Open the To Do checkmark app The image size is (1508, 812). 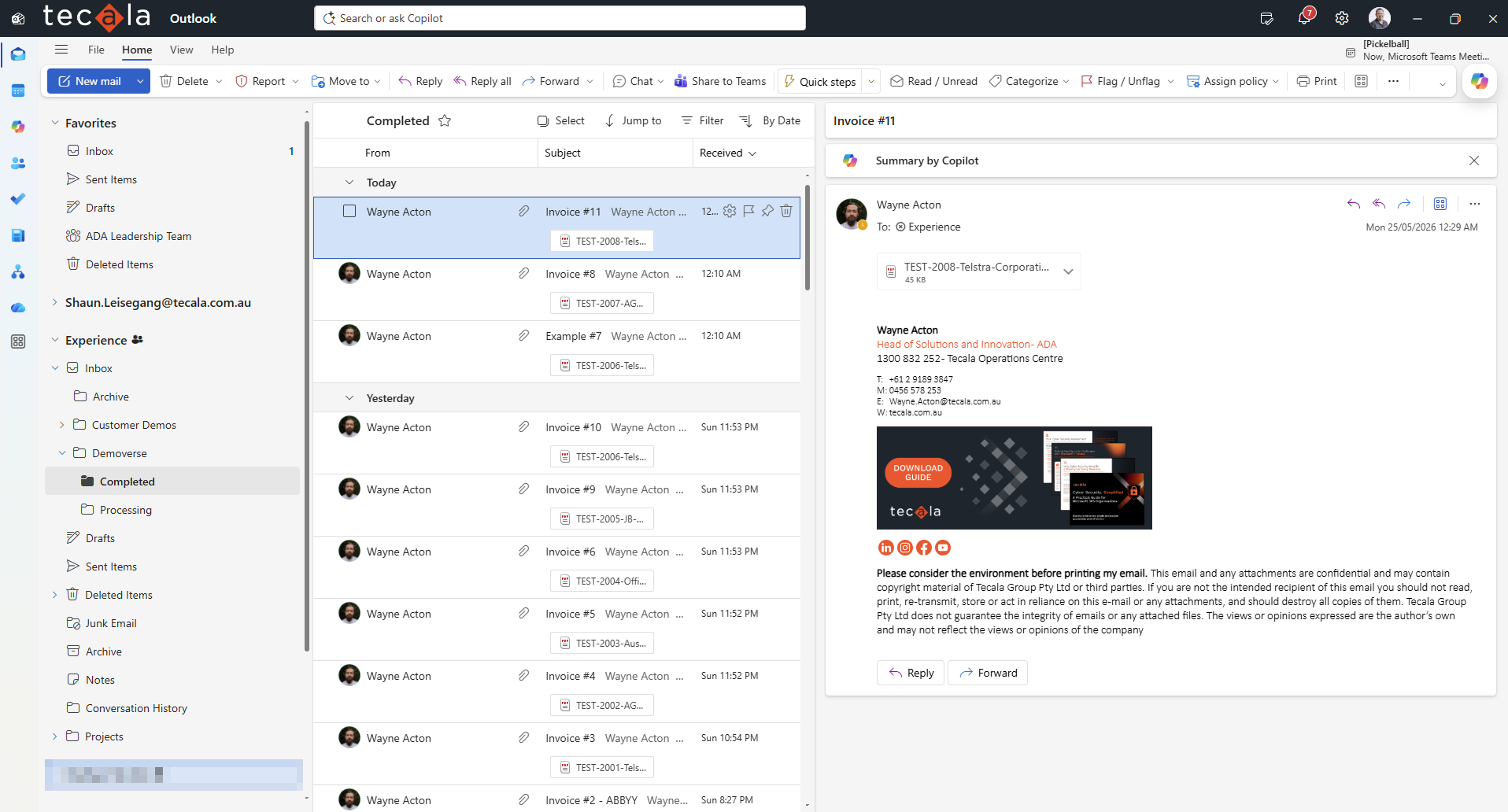coord(18,199)
